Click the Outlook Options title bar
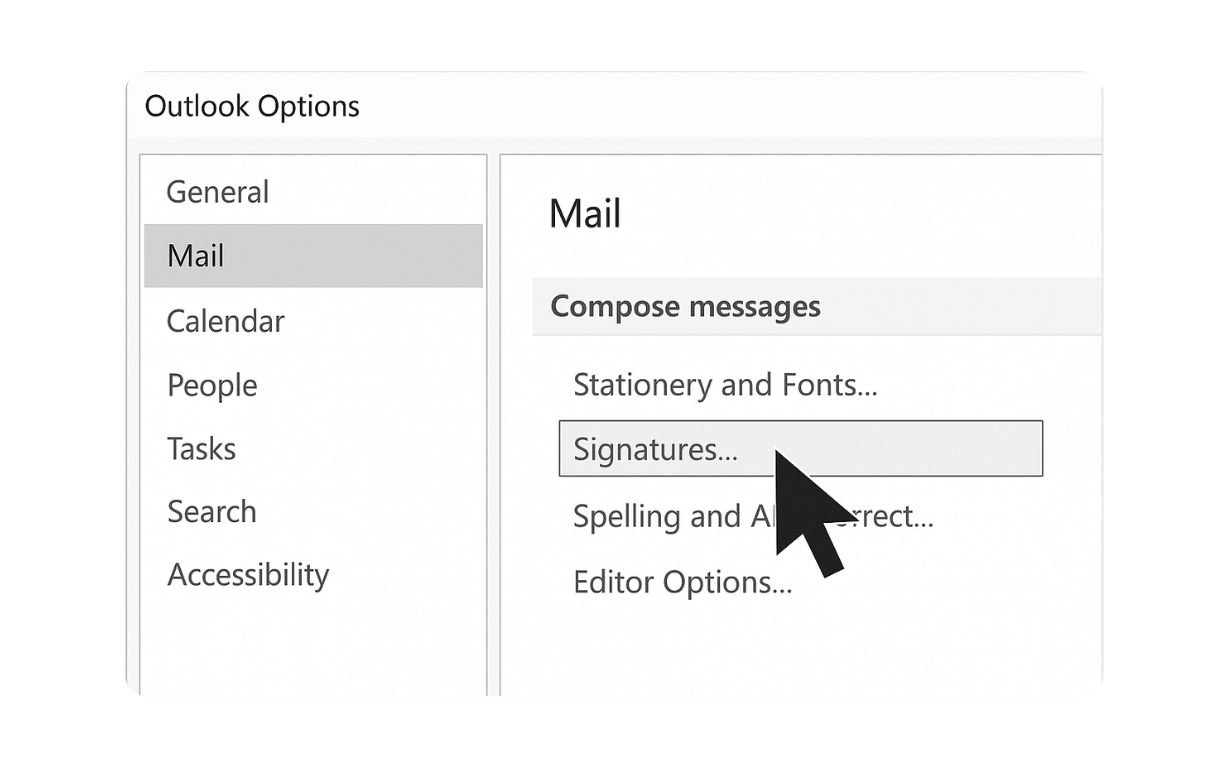 coord(252,106)
